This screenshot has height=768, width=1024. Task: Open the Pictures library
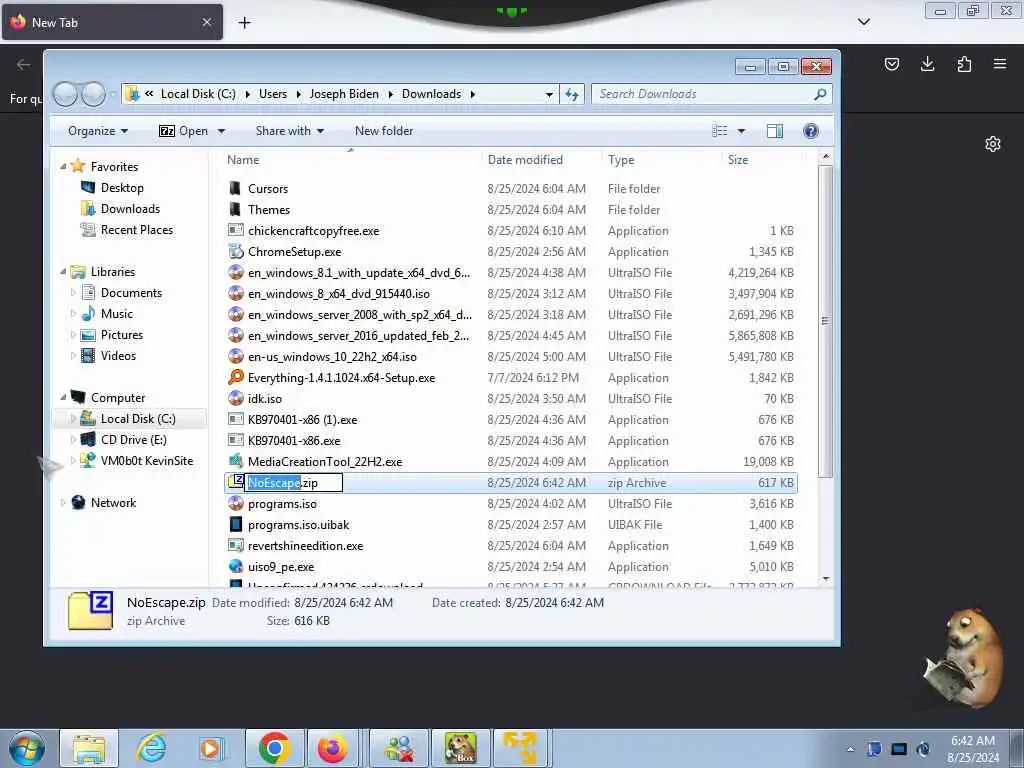pos(121,335)
